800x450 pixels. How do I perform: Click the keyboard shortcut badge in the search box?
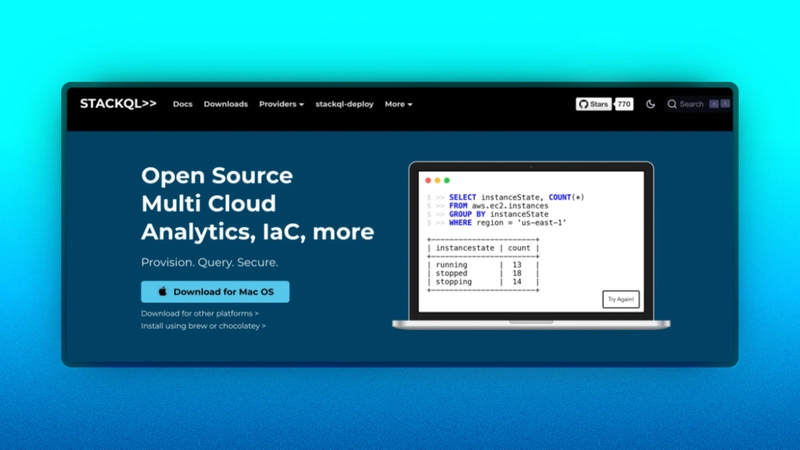[719, 104]
